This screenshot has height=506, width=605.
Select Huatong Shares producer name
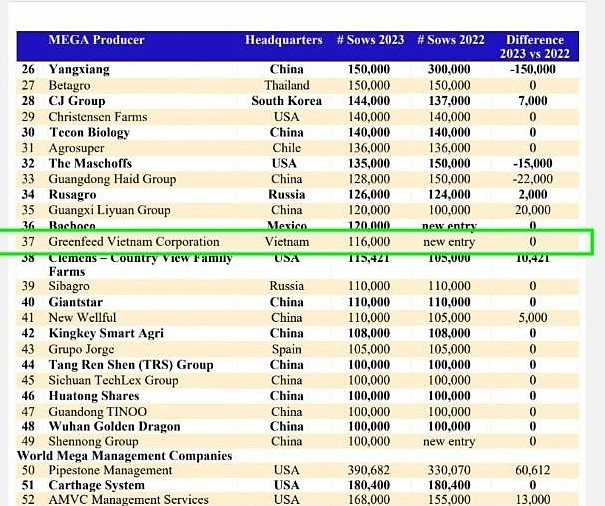click(x=94, y=396)
